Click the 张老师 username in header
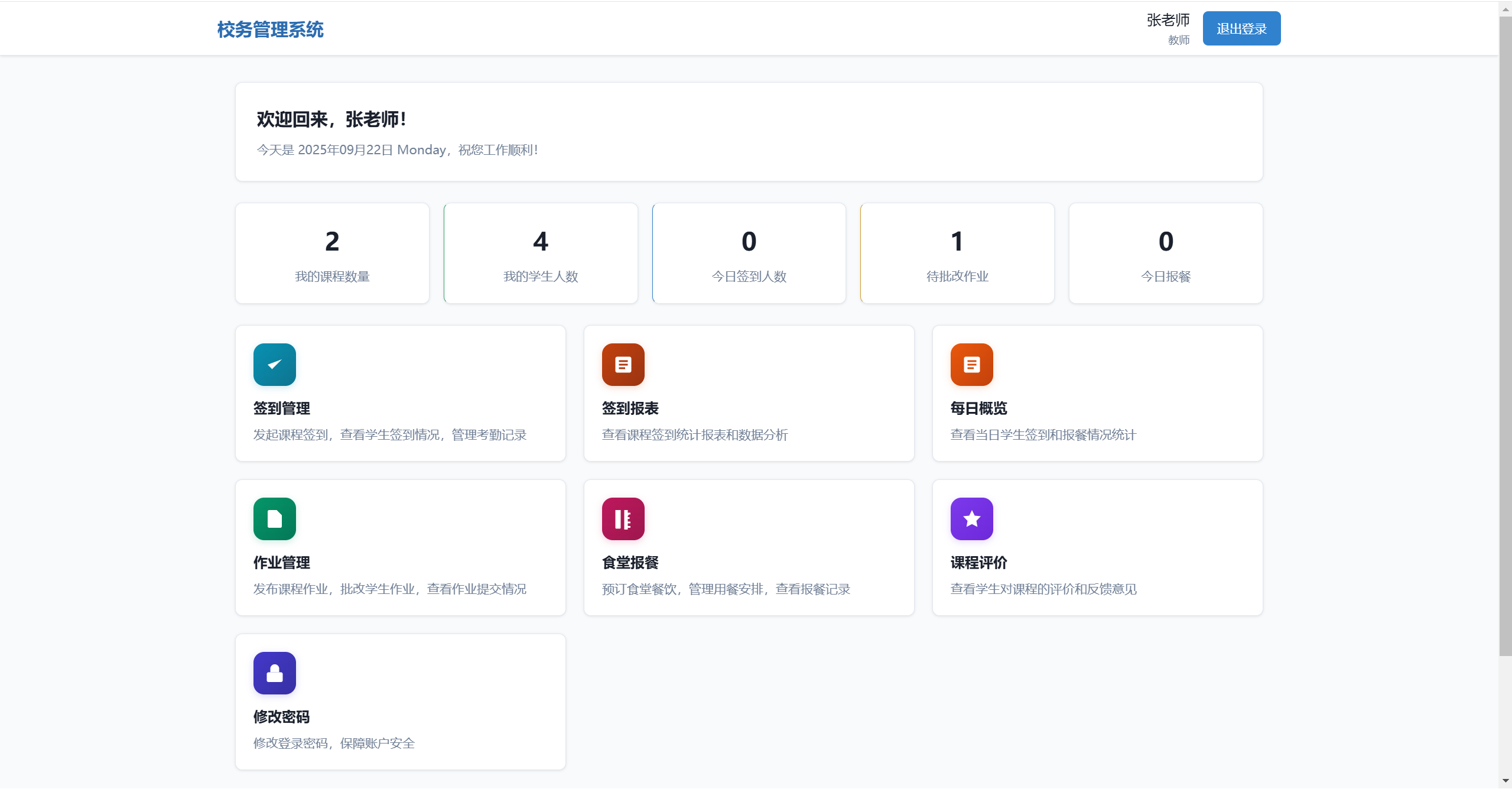The width and height of the screenshot is (1512, 789). click(x=1167, y=20)
